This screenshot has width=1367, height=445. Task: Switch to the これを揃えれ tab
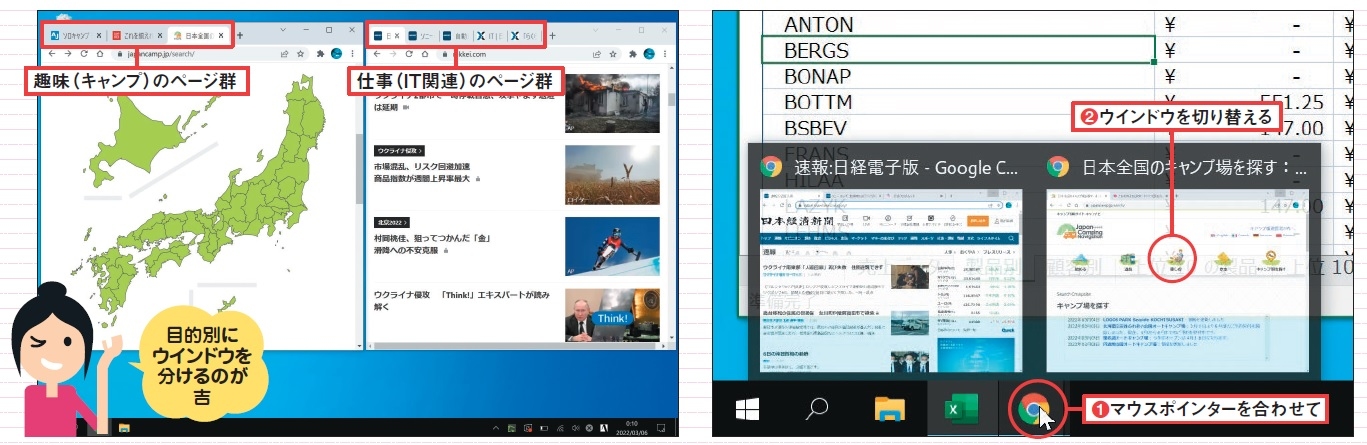138,35
